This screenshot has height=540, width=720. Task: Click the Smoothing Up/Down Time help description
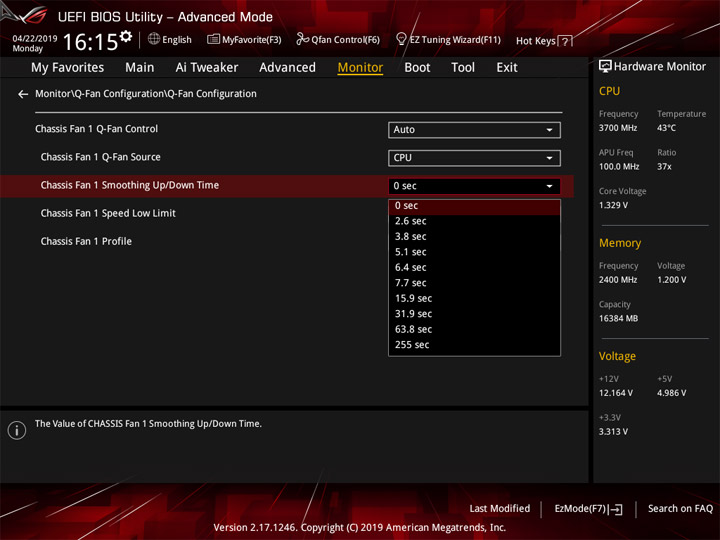[148, 424]
